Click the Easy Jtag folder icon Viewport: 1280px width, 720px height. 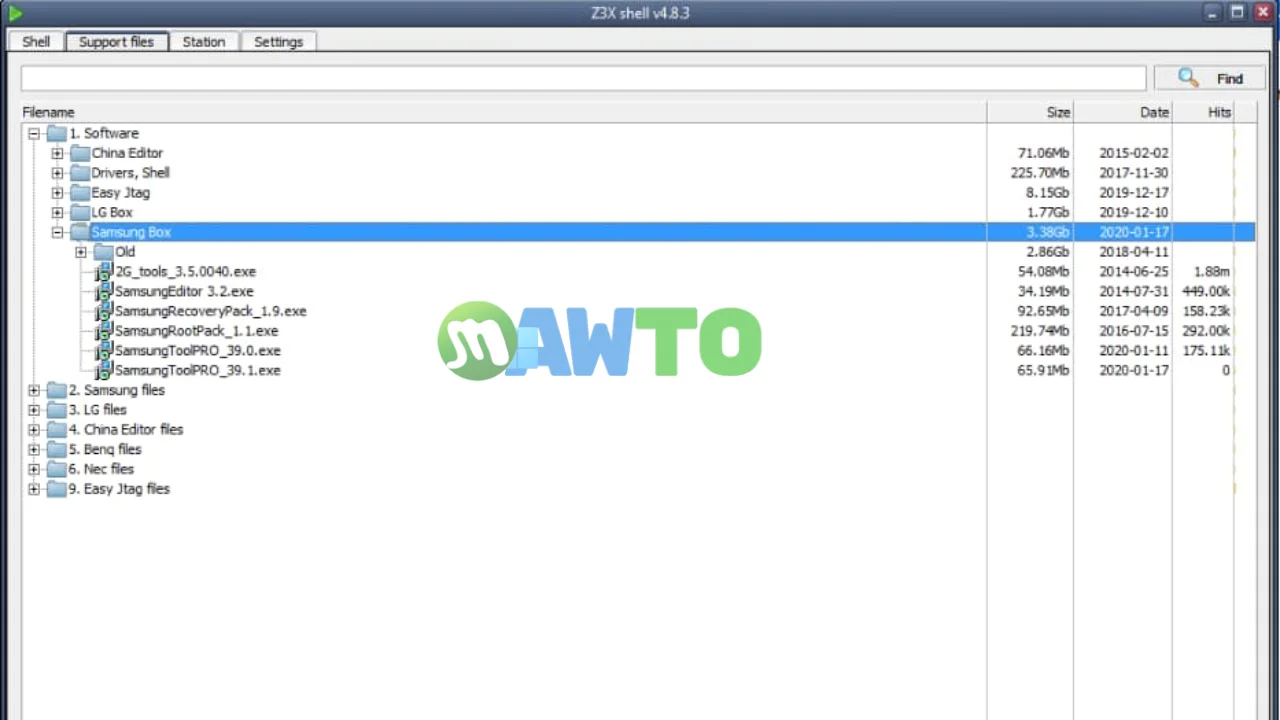(x=80, y=193)
